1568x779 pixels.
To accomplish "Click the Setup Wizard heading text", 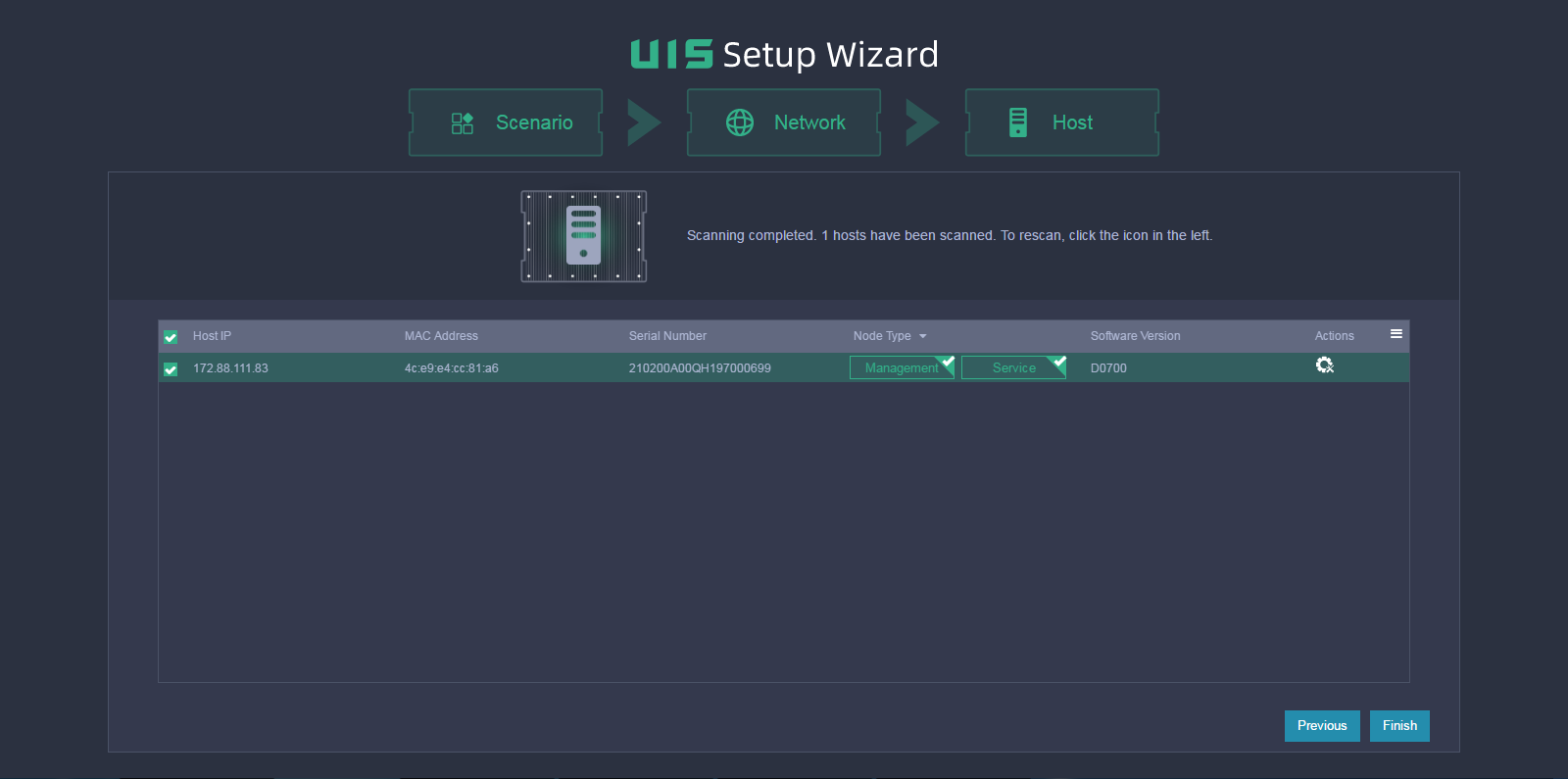I will (x=830, y=55).
